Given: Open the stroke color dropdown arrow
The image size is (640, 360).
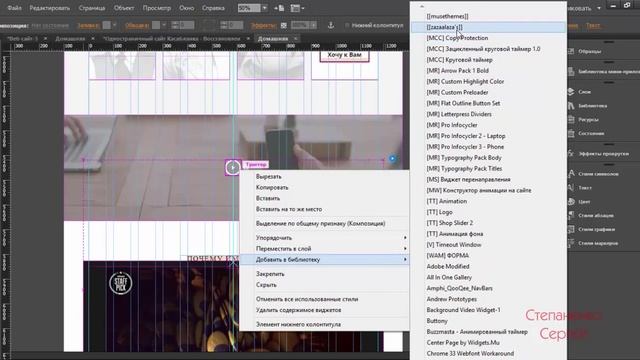Looking at the screenshot, I should click(164, 25).
